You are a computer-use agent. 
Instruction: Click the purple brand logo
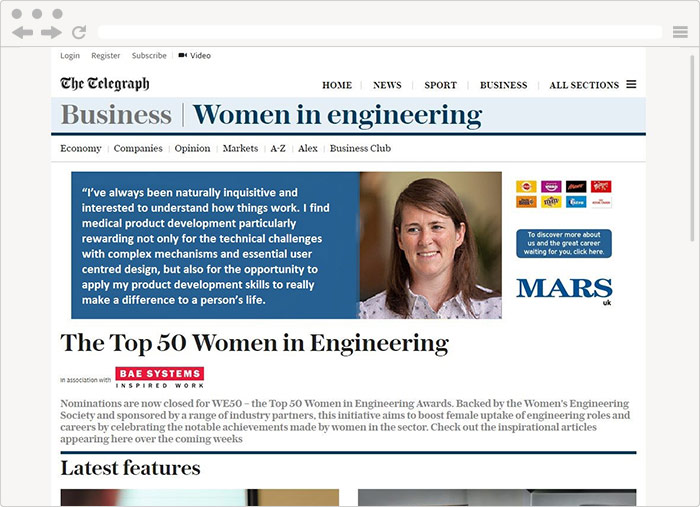(551, 186)
